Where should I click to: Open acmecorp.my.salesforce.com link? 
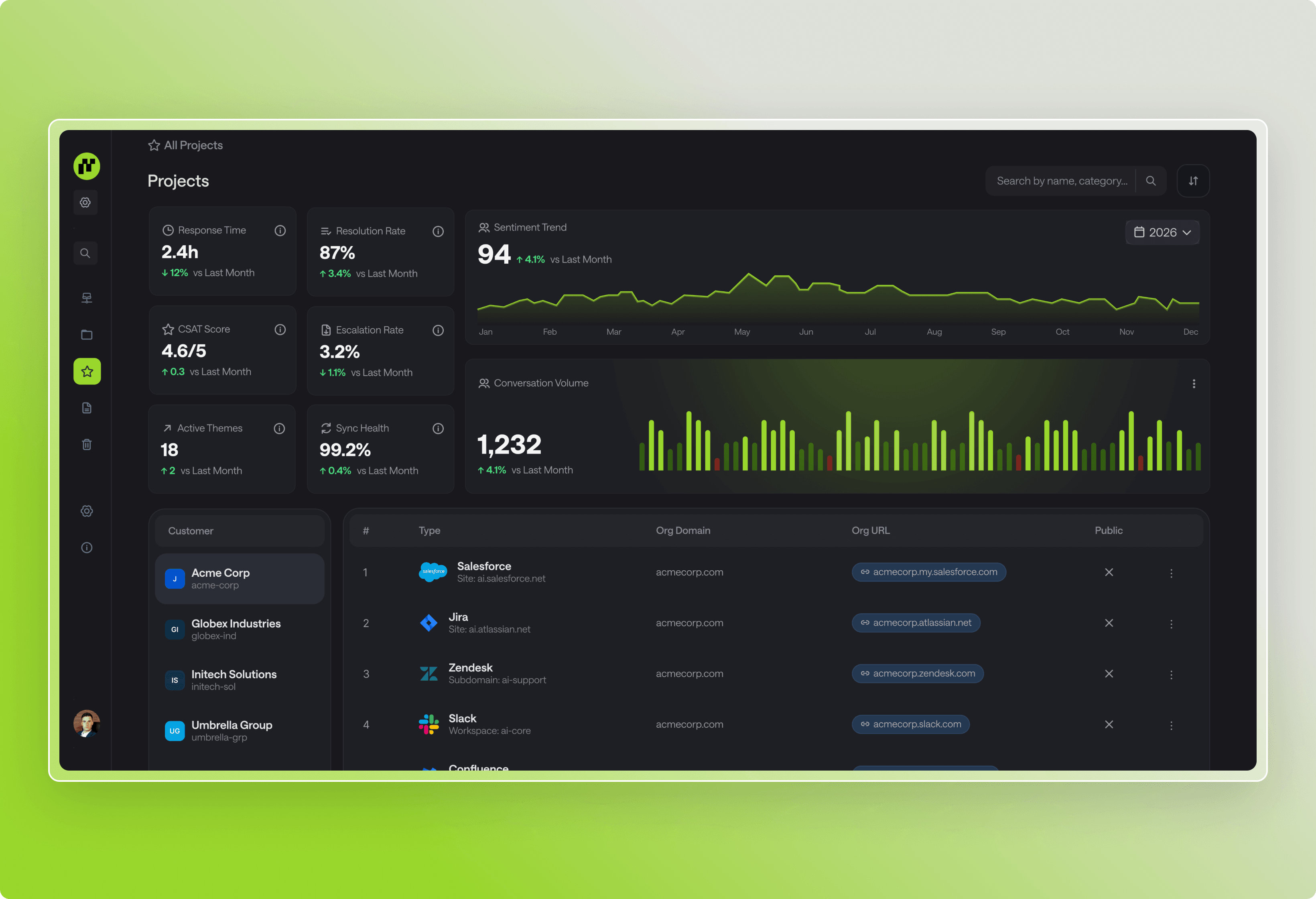(x=929, y=572)
